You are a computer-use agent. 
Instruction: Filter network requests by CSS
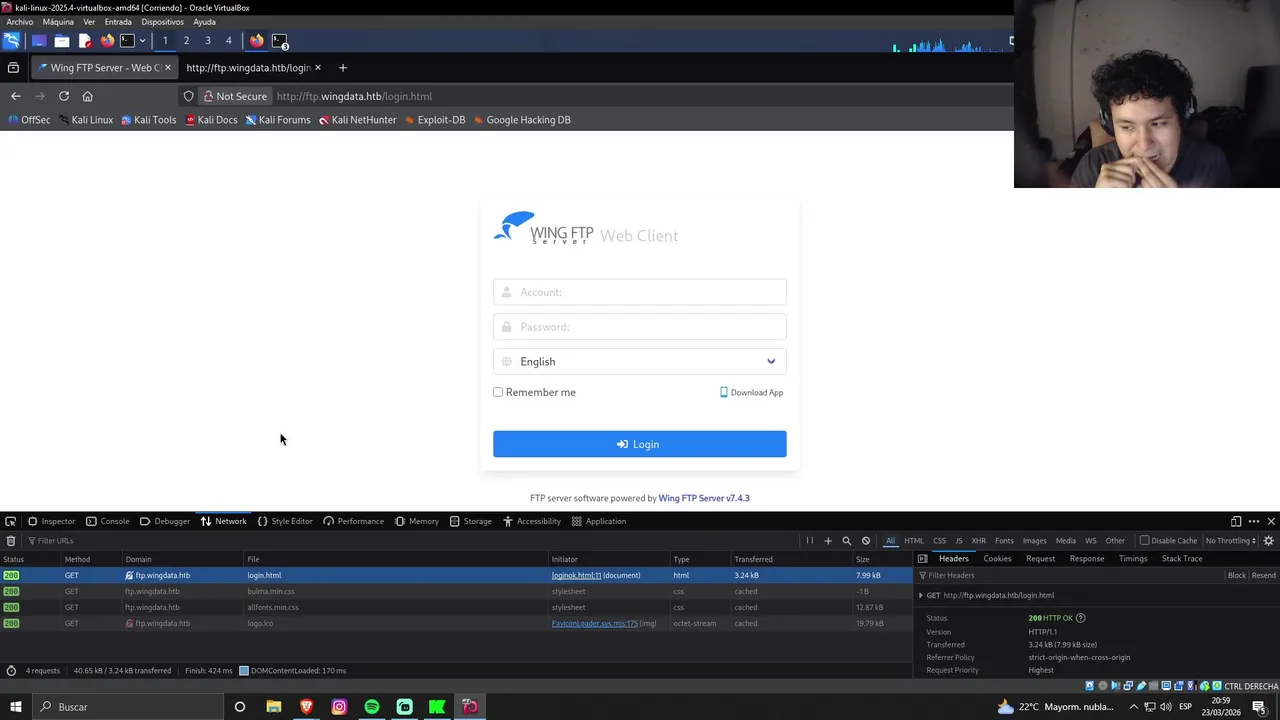point(939,541)
